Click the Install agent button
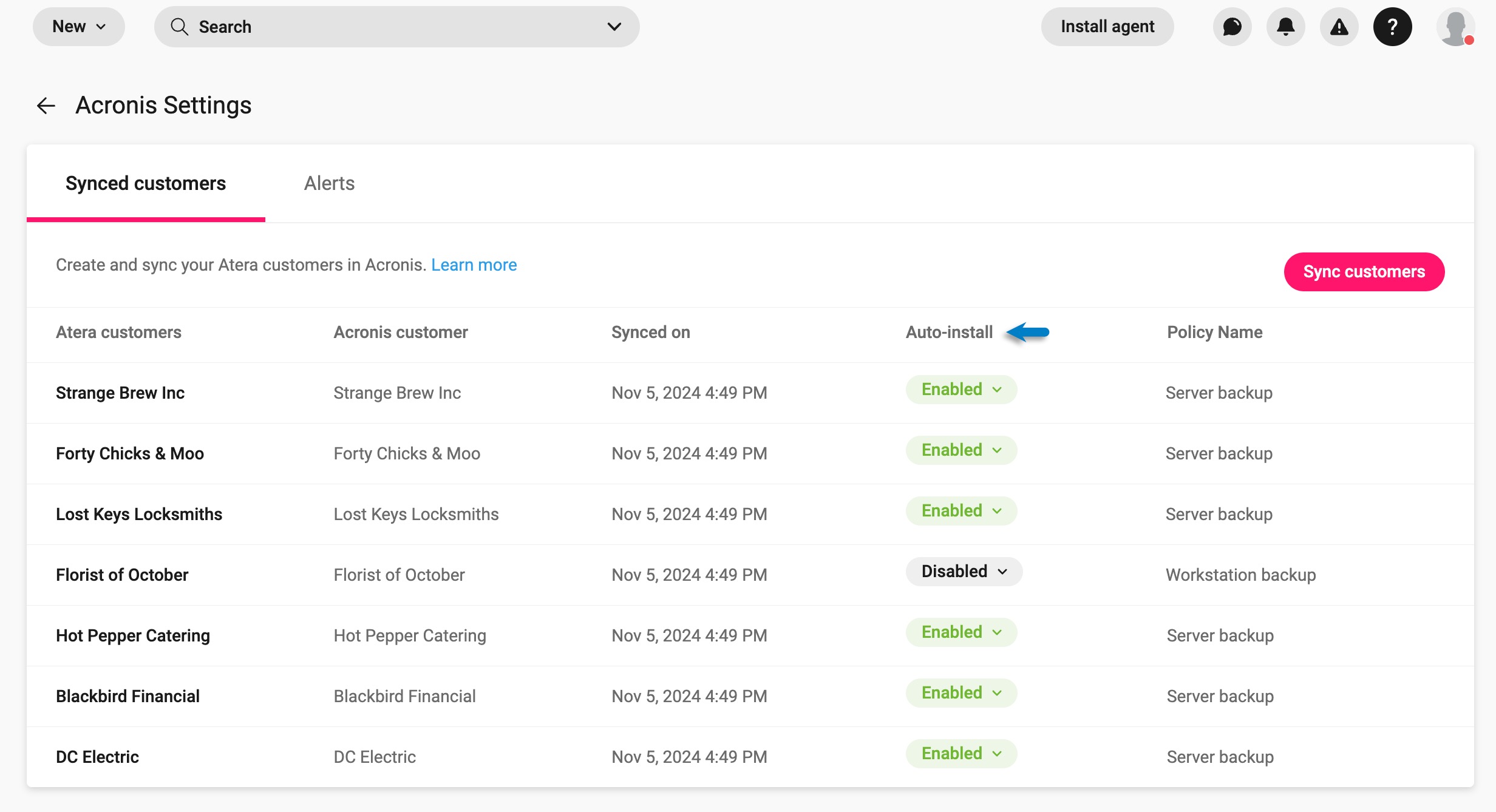The width and height of the screenshot is (1496, 812). point(1107,27)
